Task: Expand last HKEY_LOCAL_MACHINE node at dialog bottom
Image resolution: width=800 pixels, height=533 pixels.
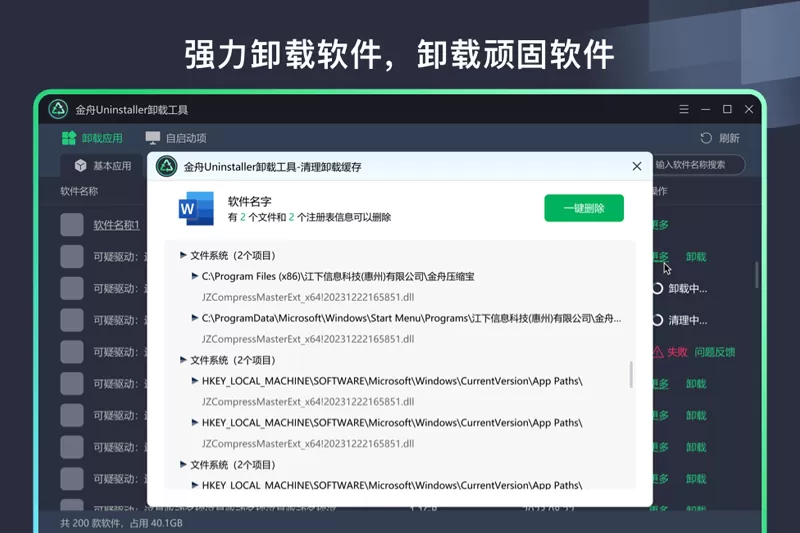Action: tap(194, 485)
